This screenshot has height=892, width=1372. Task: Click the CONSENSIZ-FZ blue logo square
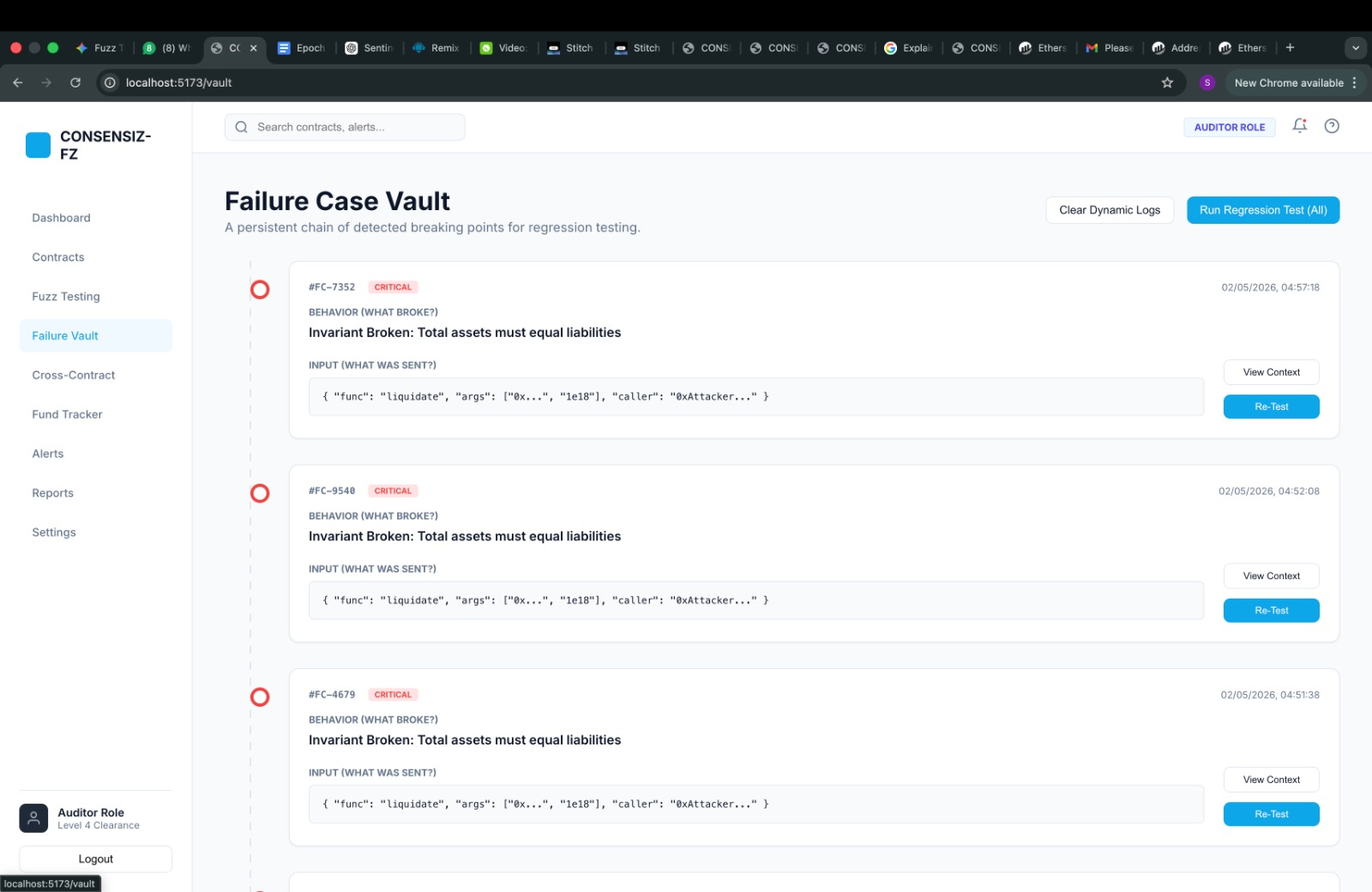click(x=38, y=145)
